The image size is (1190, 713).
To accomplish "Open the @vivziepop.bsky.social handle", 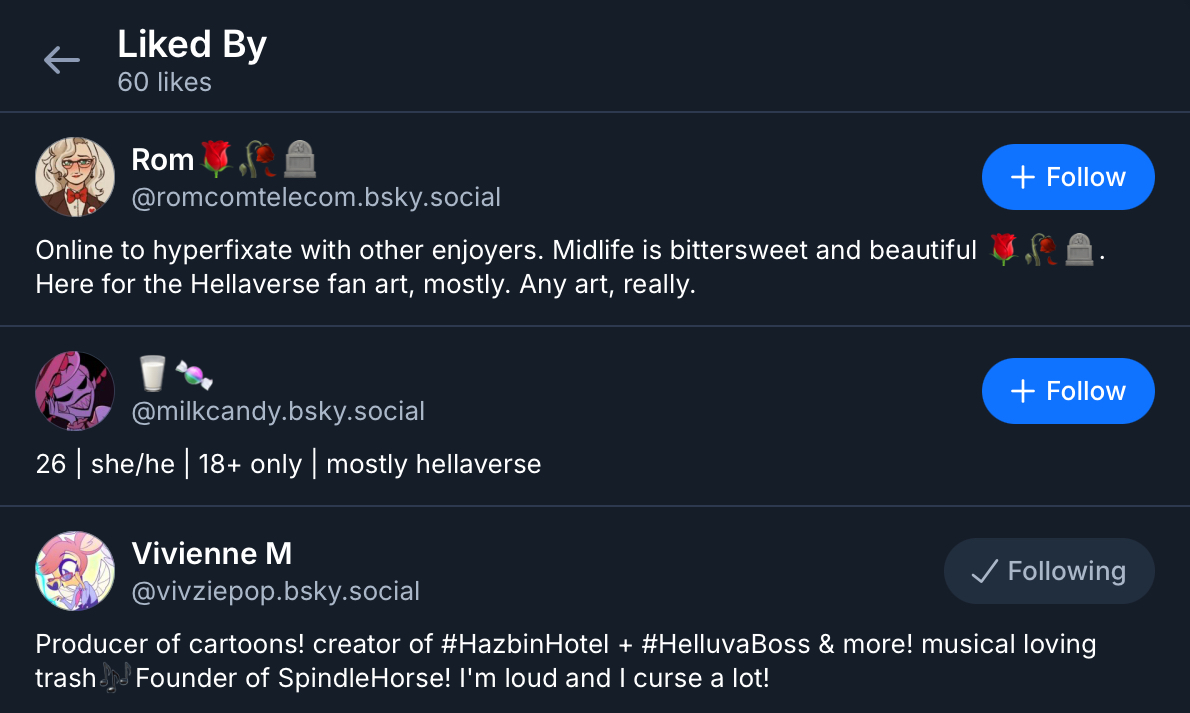I will click(275, 591).
